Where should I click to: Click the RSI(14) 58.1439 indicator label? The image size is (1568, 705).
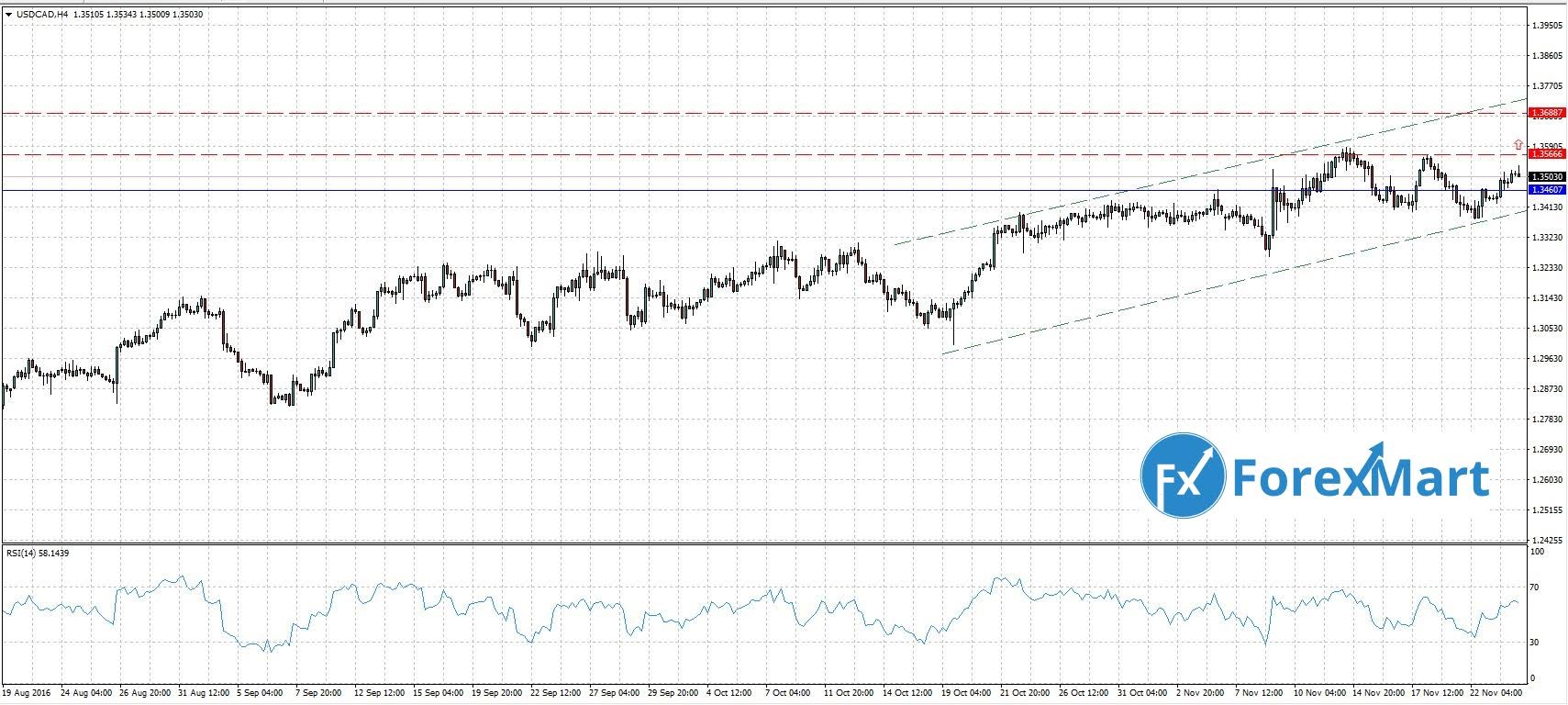coord(38,553)
